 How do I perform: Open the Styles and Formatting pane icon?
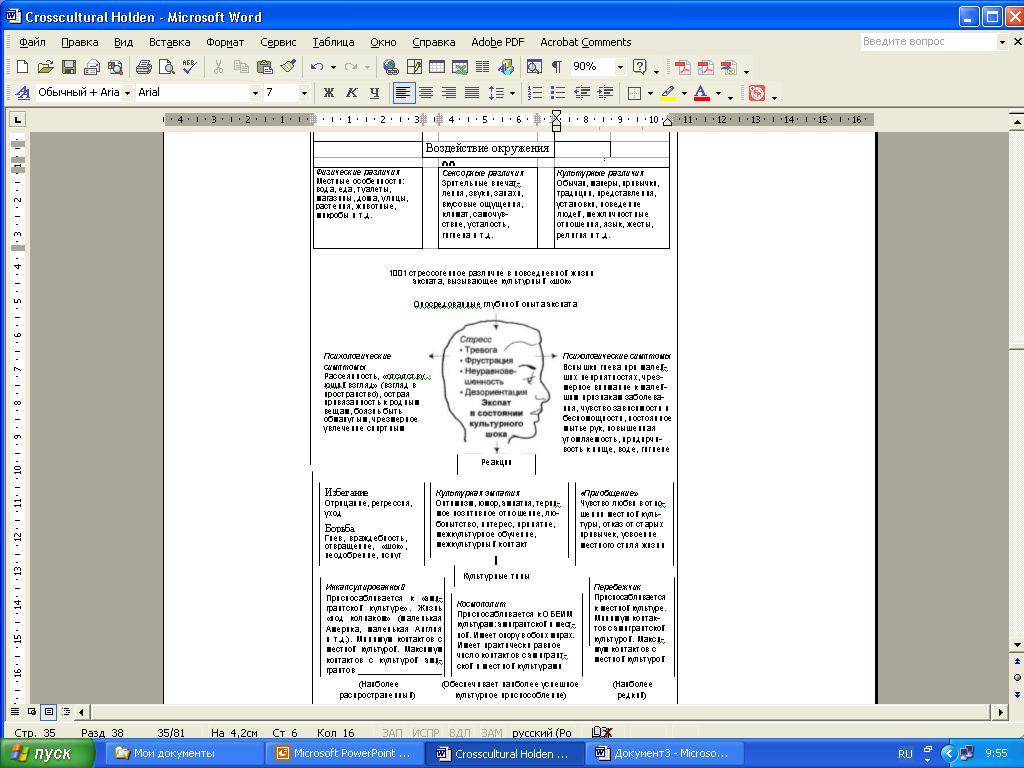pyautogui.click(x=23, y=93)
